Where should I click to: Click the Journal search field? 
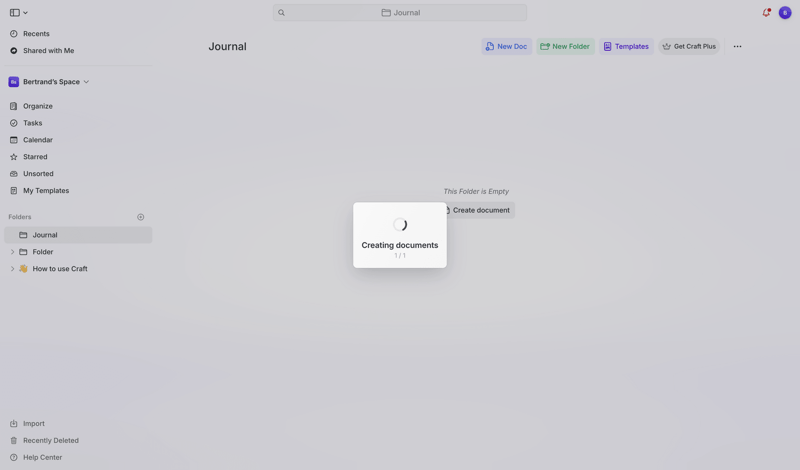(x=400, y=13)
